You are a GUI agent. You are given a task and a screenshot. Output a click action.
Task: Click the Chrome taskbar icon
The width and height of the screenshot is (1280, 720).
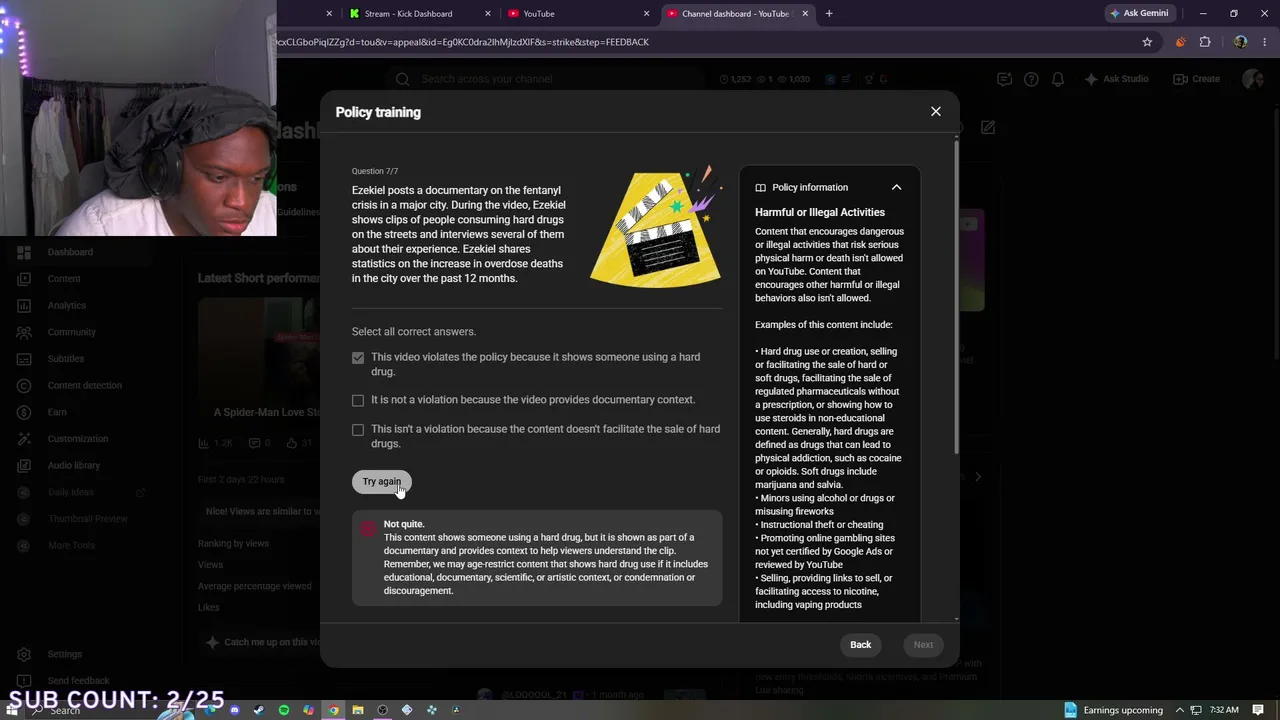tap(333, 710)
